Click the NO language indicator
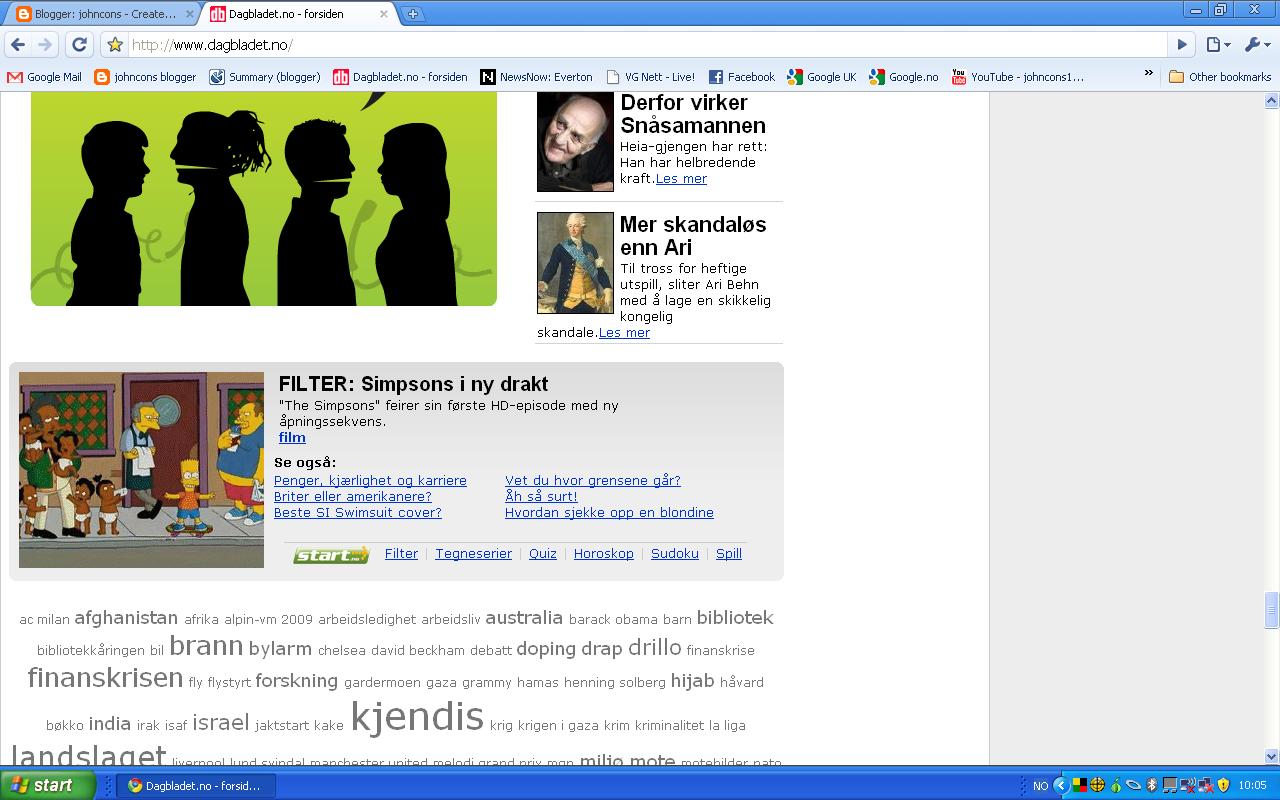 [1040, 786]
